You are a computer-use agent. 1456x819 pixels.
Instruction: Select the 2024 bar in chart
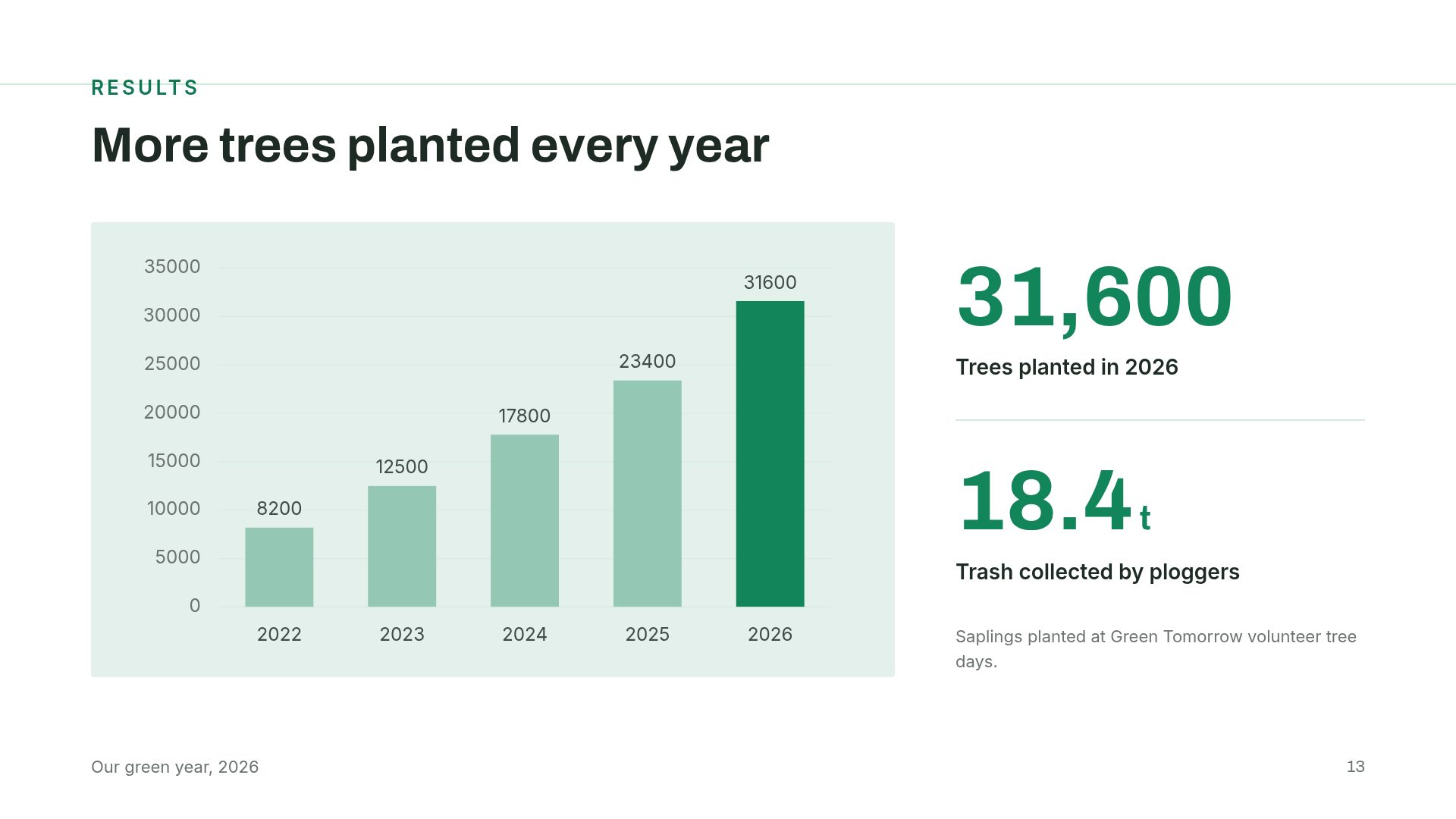point(524,520)
